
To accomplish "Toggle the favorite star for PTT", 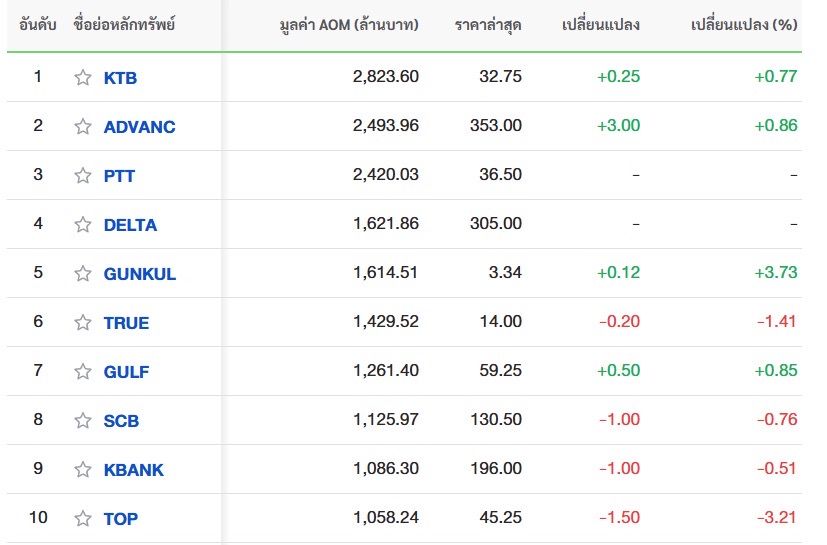I will click(82, 176).
